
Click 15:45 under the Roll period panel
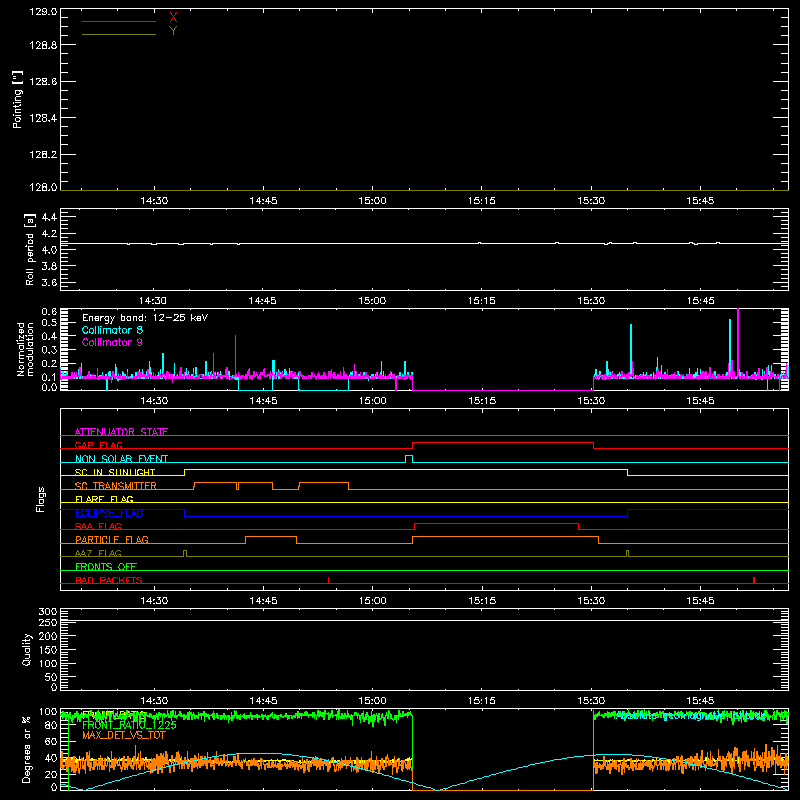coord(701,301)
